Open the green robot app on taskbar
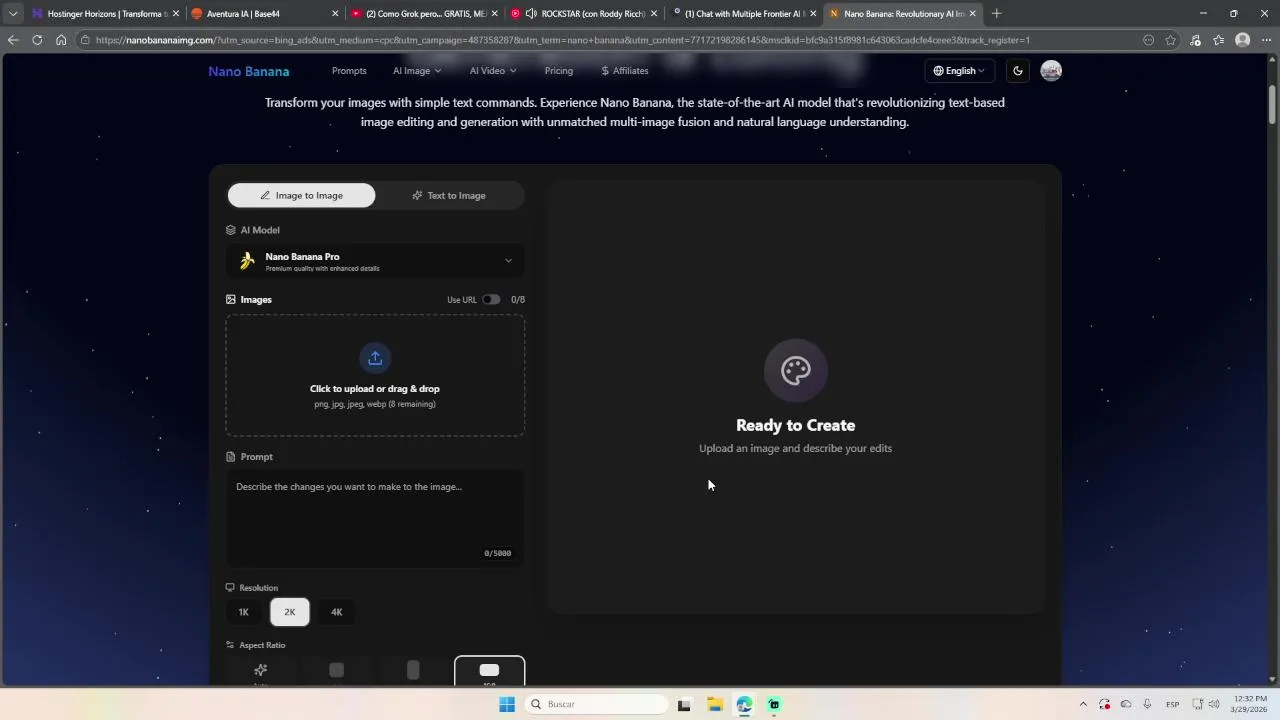 pos(774,704)
